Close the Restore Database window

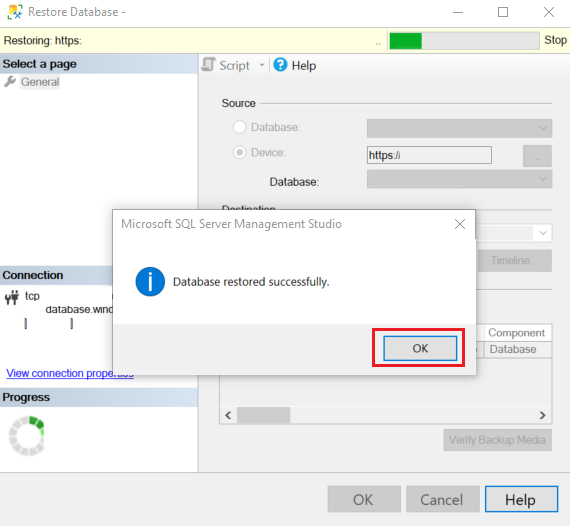click(x=549, y=12)
